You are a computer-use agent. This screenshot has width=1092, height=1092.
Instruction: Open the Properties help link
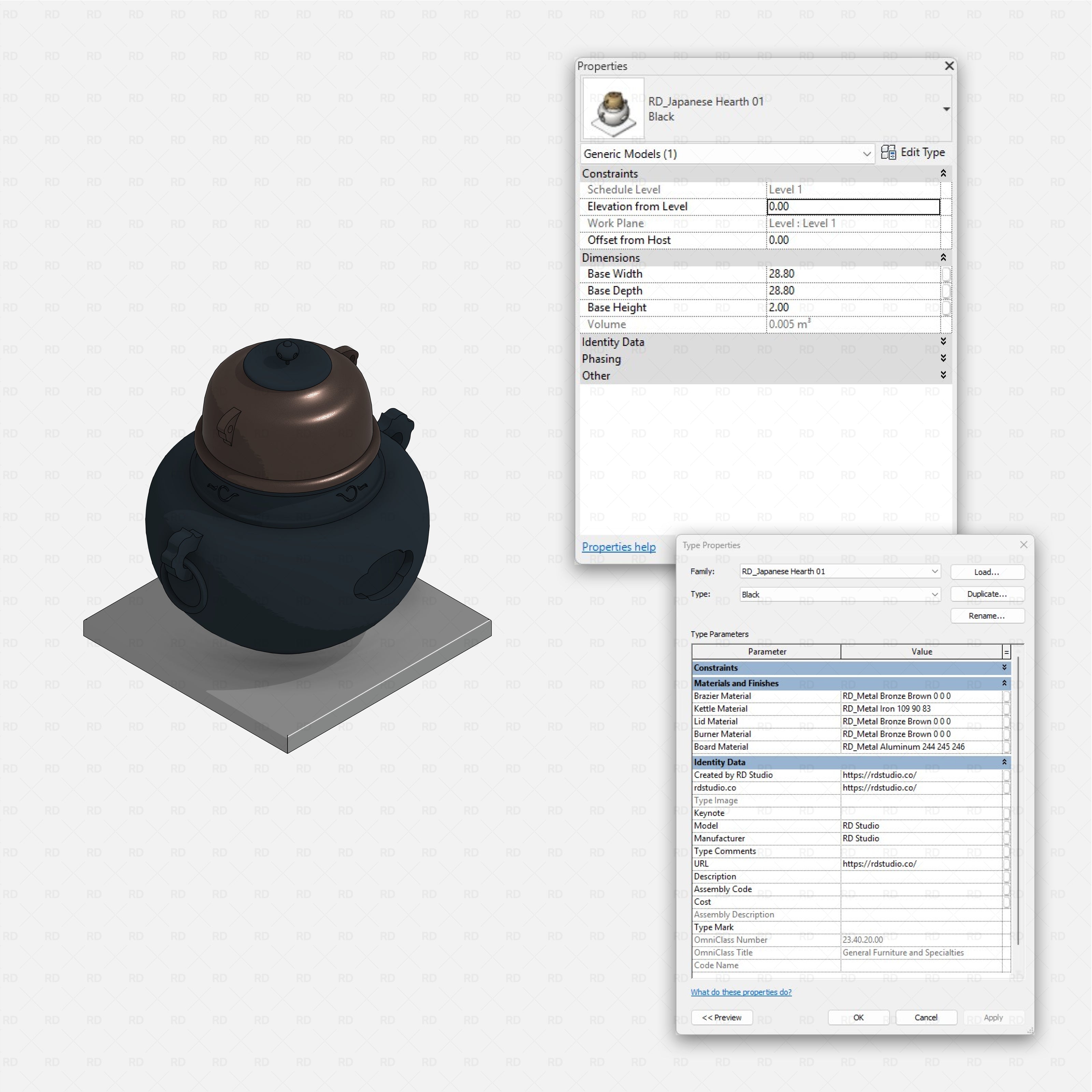(618, 547)
